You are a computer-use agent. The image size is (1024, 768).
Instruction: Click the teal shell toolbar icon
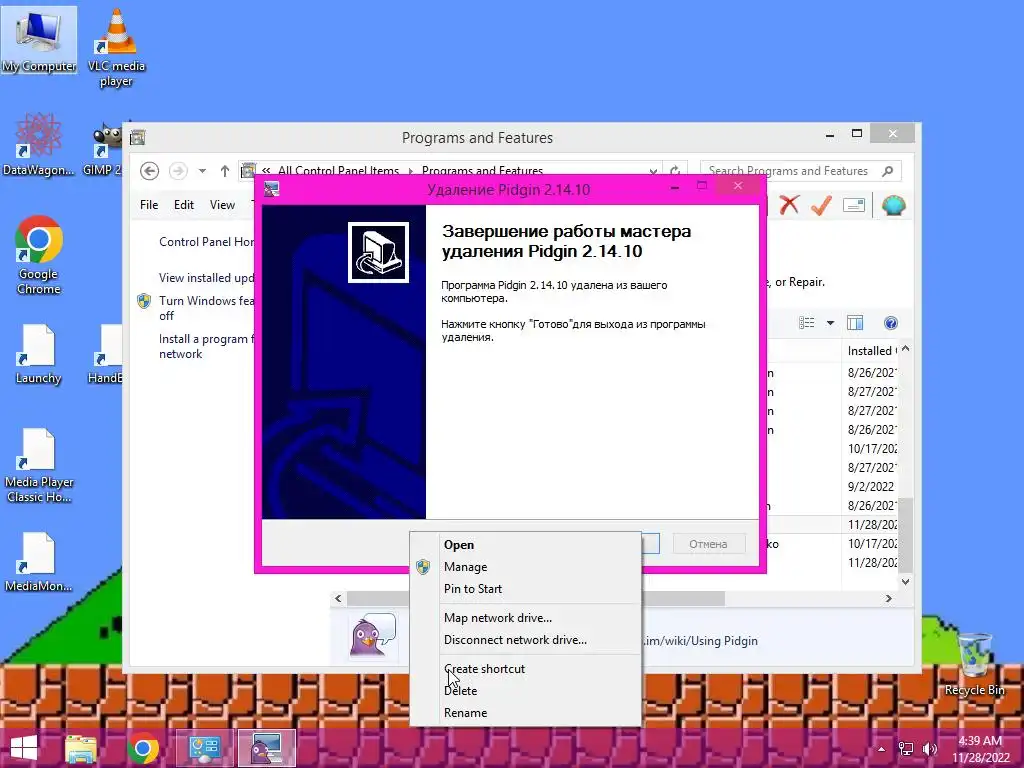point(893,205)
